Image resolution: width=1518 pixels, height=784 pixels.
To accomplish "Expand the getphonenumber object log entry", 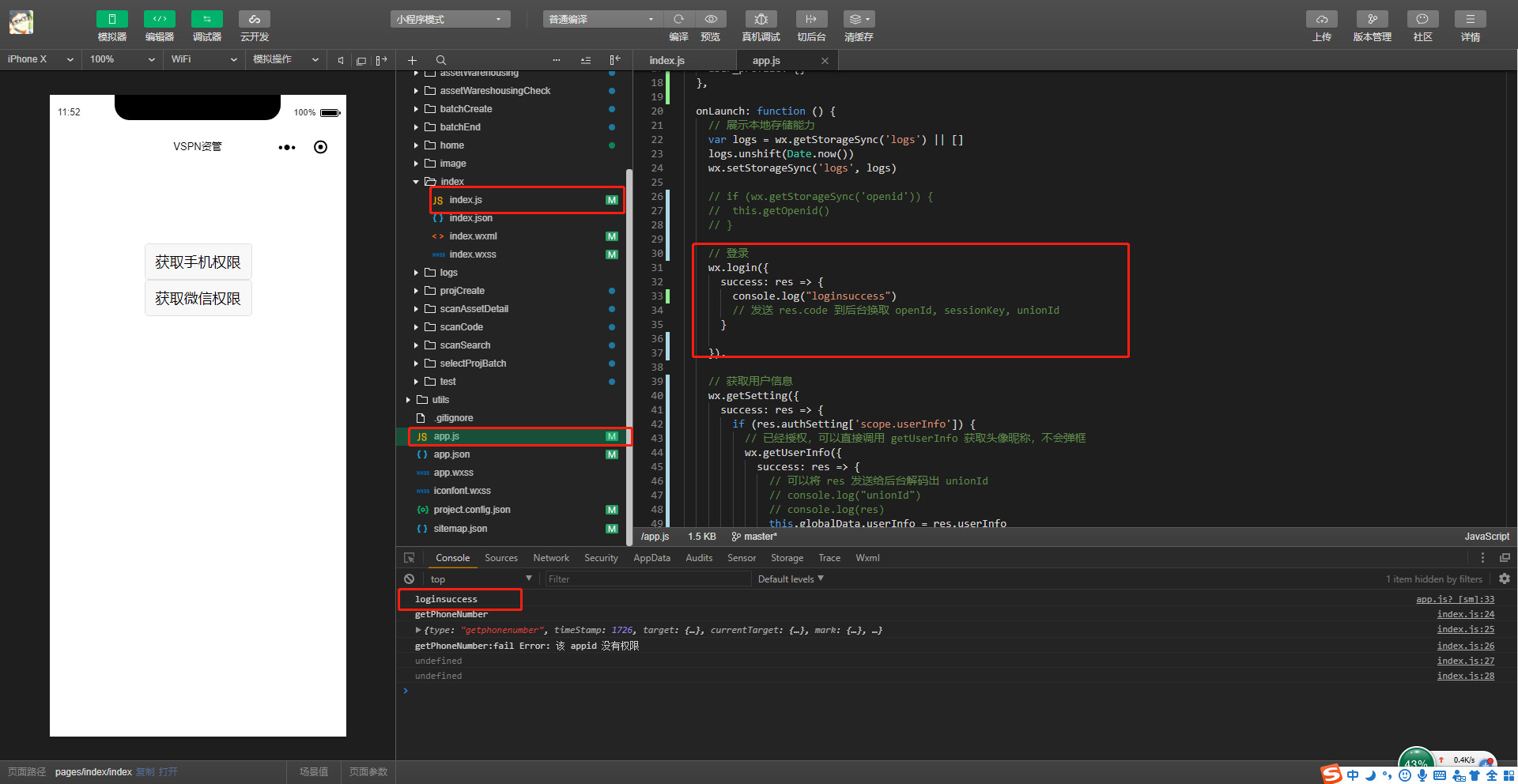I will [x=418, y=630].
